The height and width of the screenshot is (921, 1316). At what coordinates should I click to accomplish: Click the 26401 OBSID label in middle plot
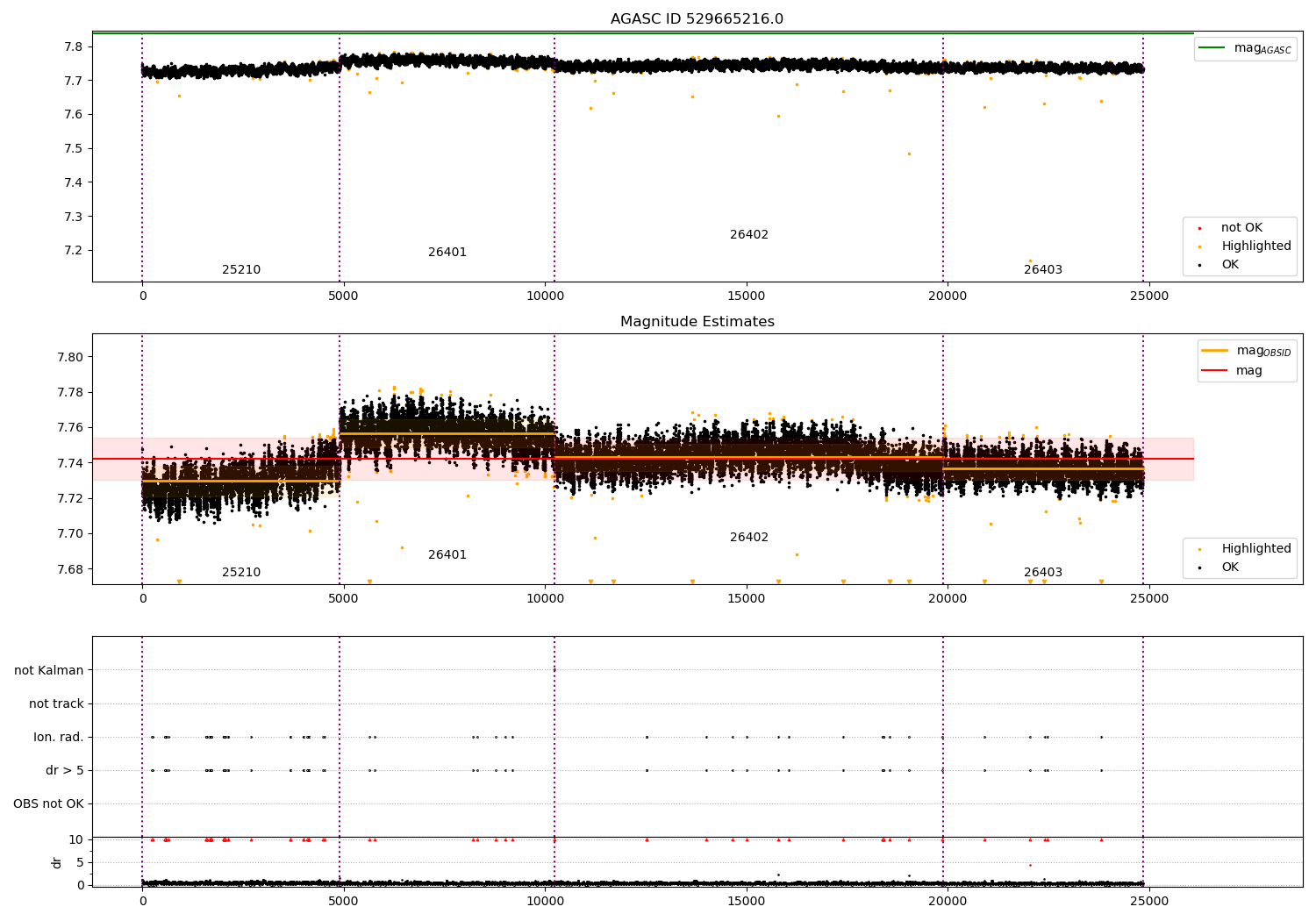(447, 555)
